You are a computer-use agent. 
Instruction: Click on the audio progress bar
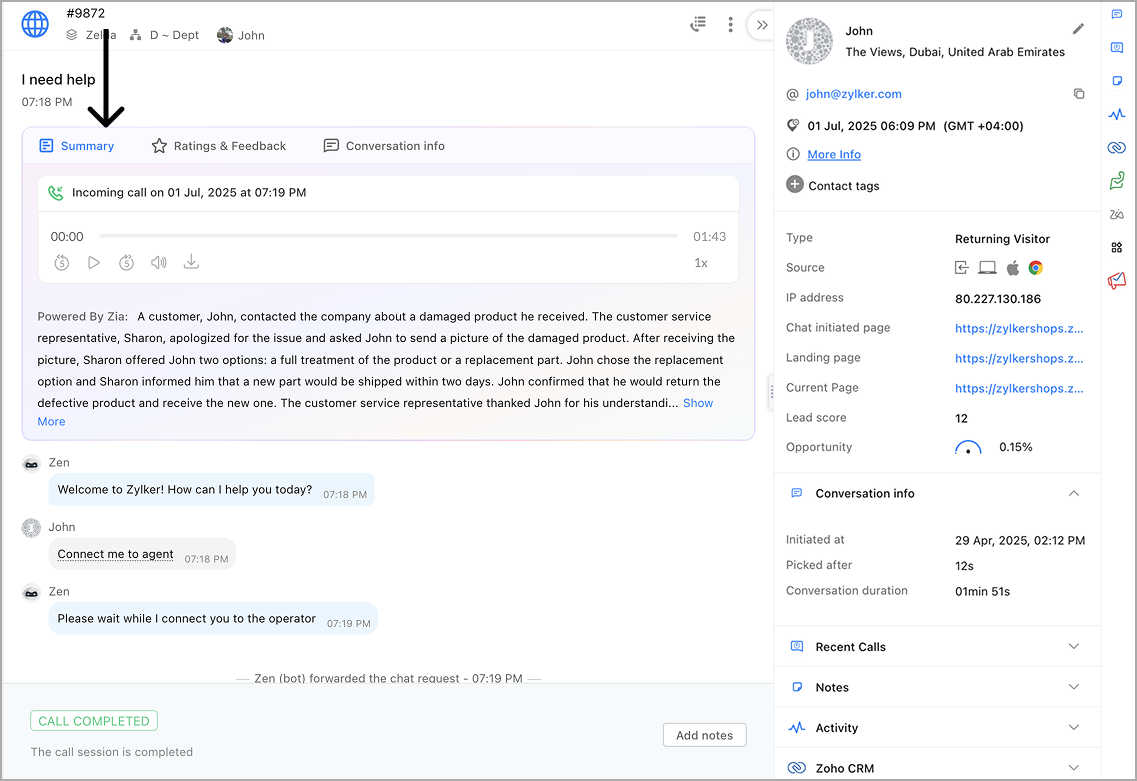coord(388,237)
